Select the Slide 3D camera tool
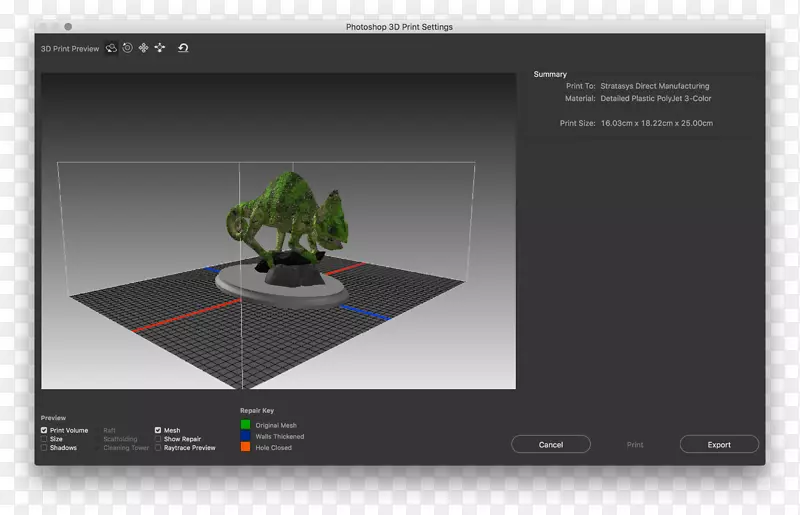Screen dimensions: 800x515 159,48
